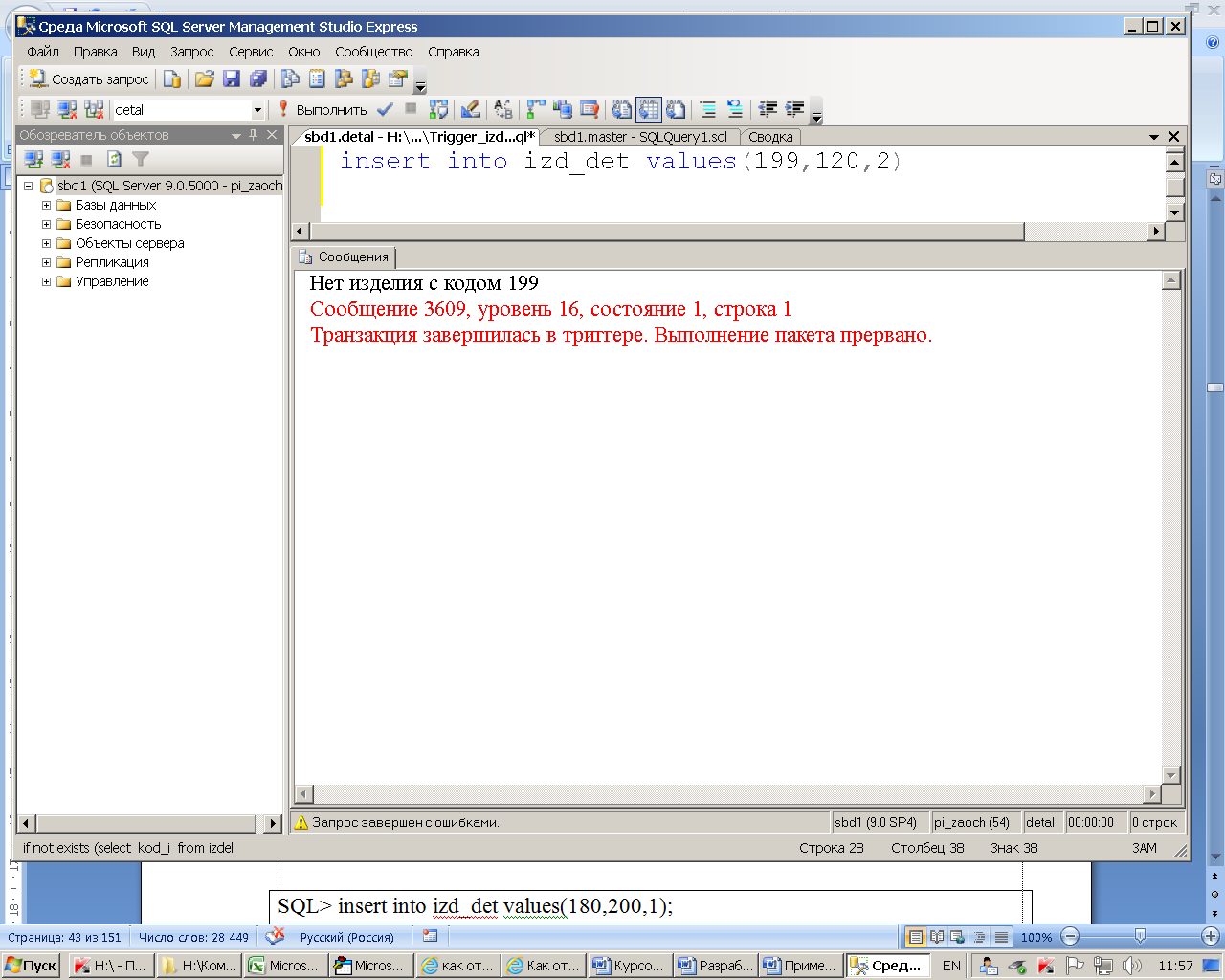Click the Summary page toolbar icon
The image size is (1225, 980).
click(x=318, y=79)
